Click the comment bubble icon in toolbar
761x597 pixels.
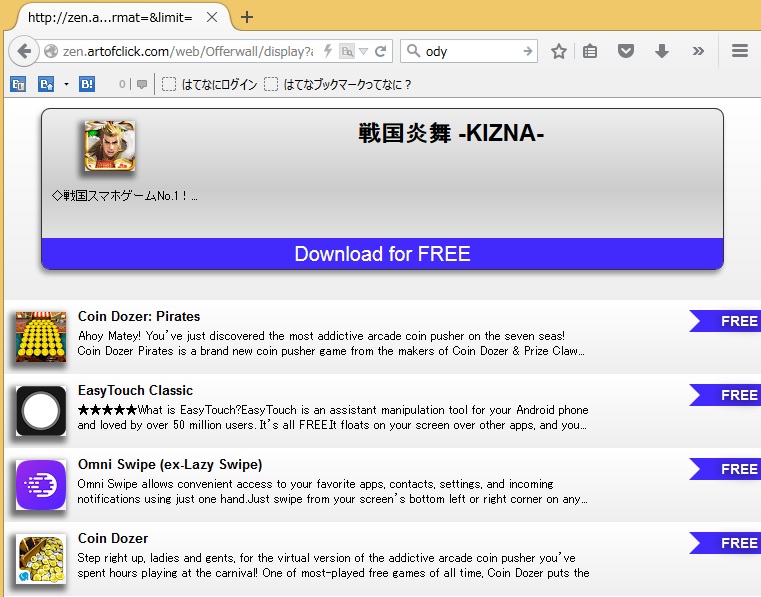click(x=142, y=84)
